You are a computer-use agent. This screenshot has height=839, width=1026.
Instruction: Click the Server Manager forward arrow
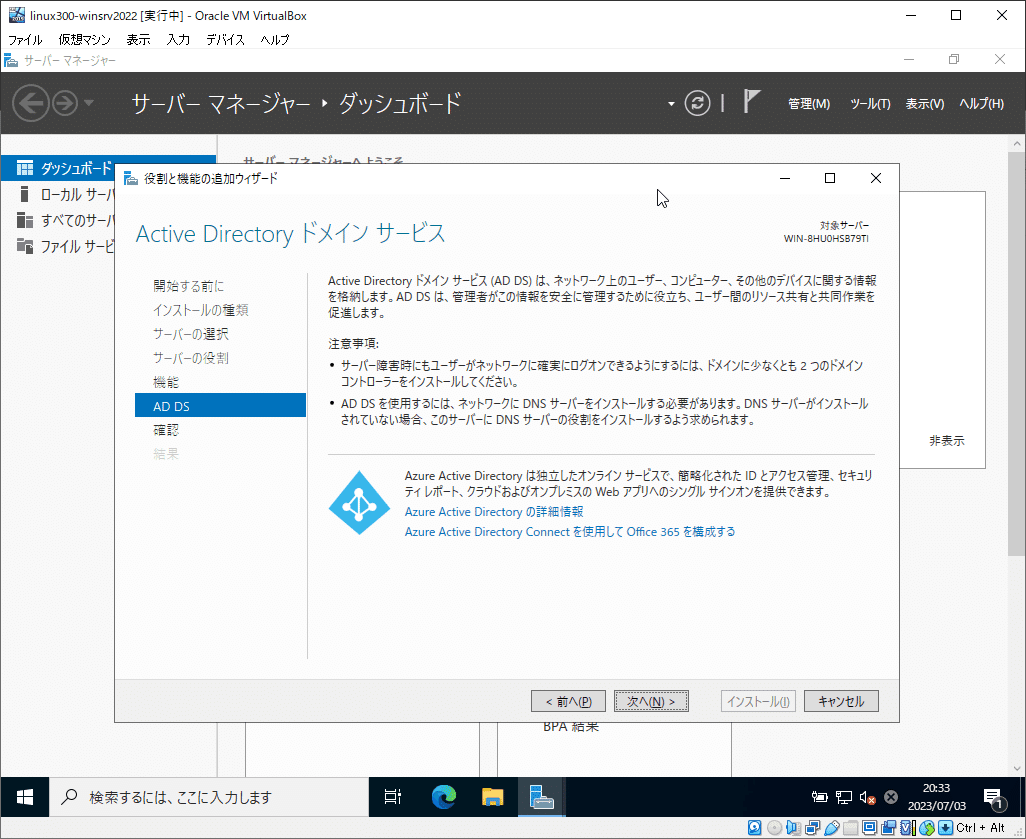click(x=64, y=103)
